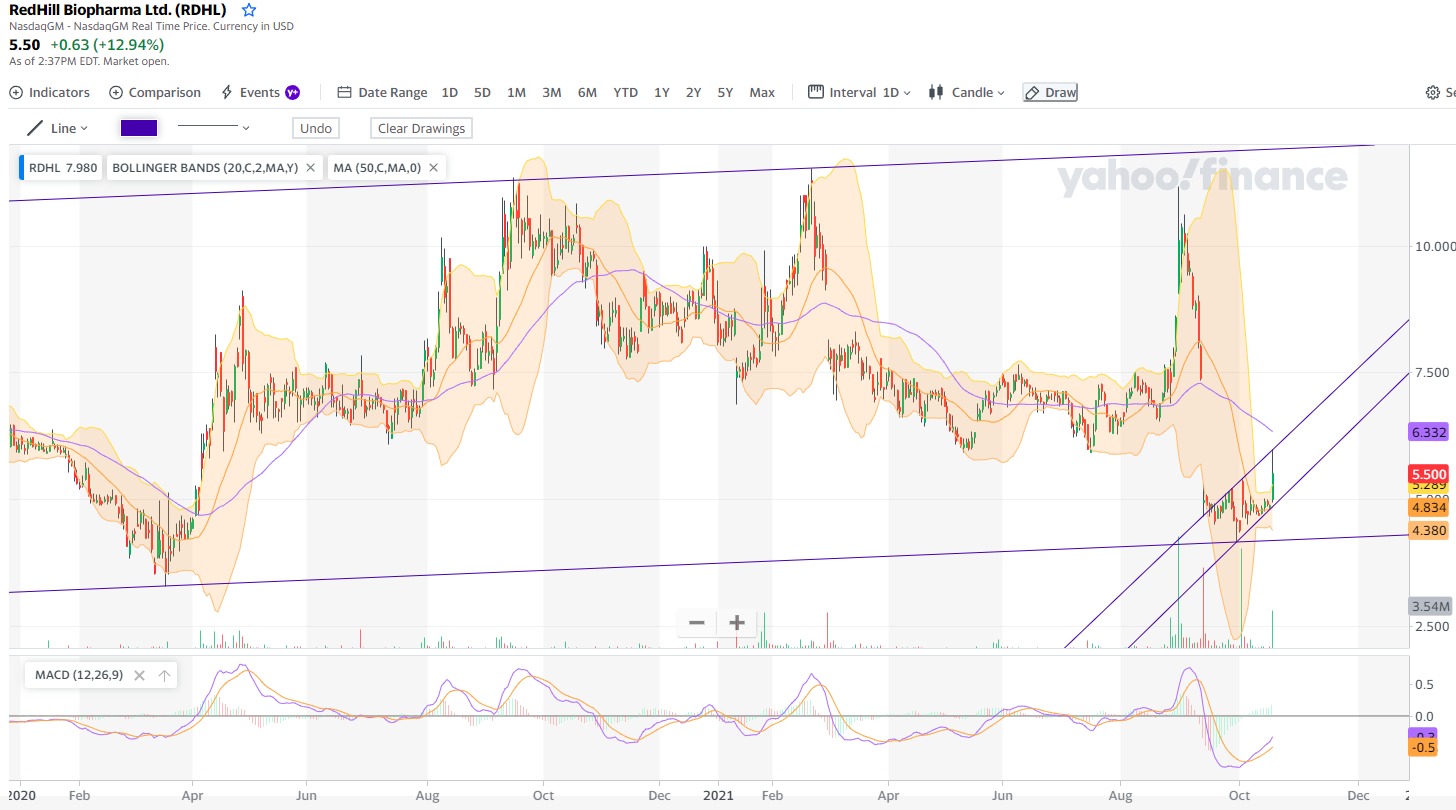
Task: Click the MACD (12,26,9) panel label
Action: (x=79, y=675)
